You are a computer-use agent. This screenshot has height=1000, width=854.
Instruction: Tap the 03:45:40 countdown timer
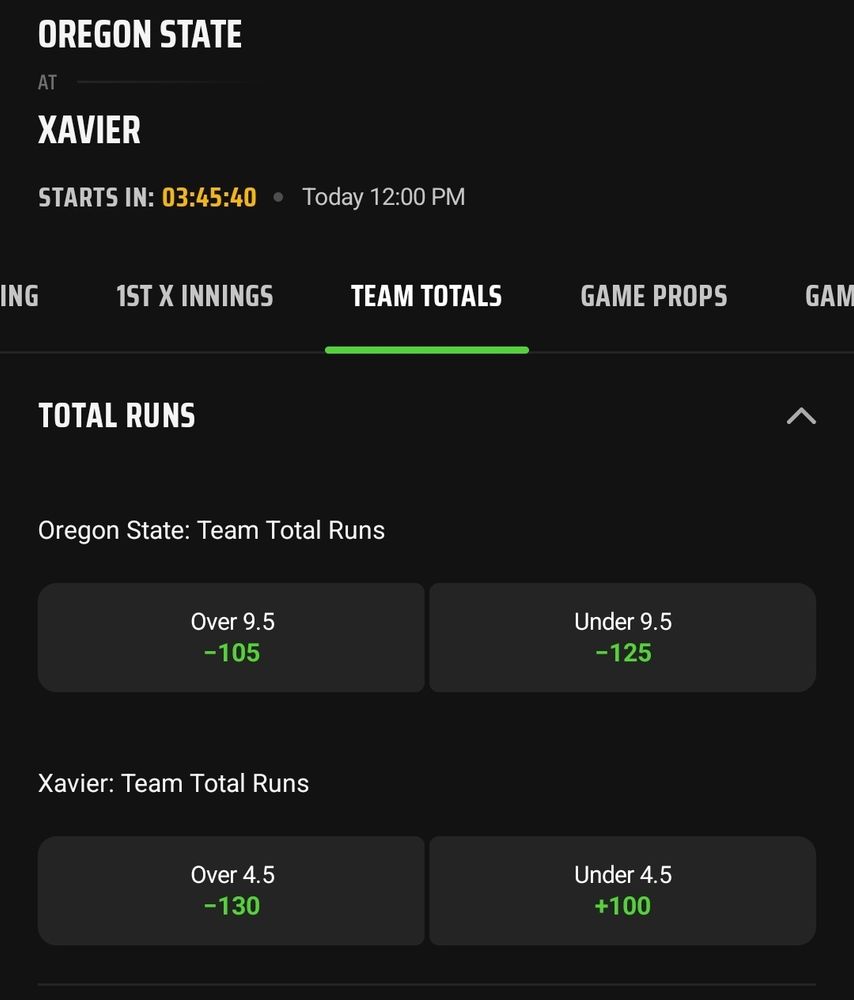pyautogui.click(x=209, y=197)
